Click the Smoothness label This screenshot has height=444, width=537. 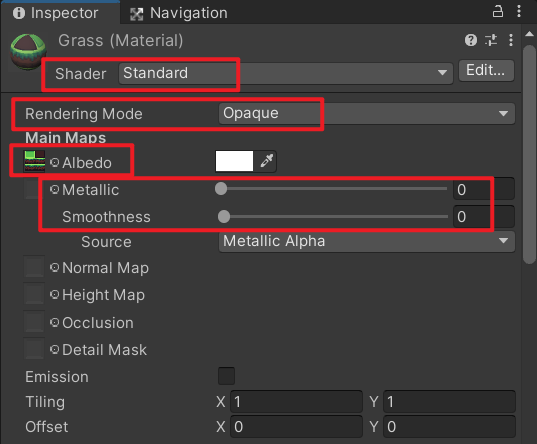pos(106,217)
